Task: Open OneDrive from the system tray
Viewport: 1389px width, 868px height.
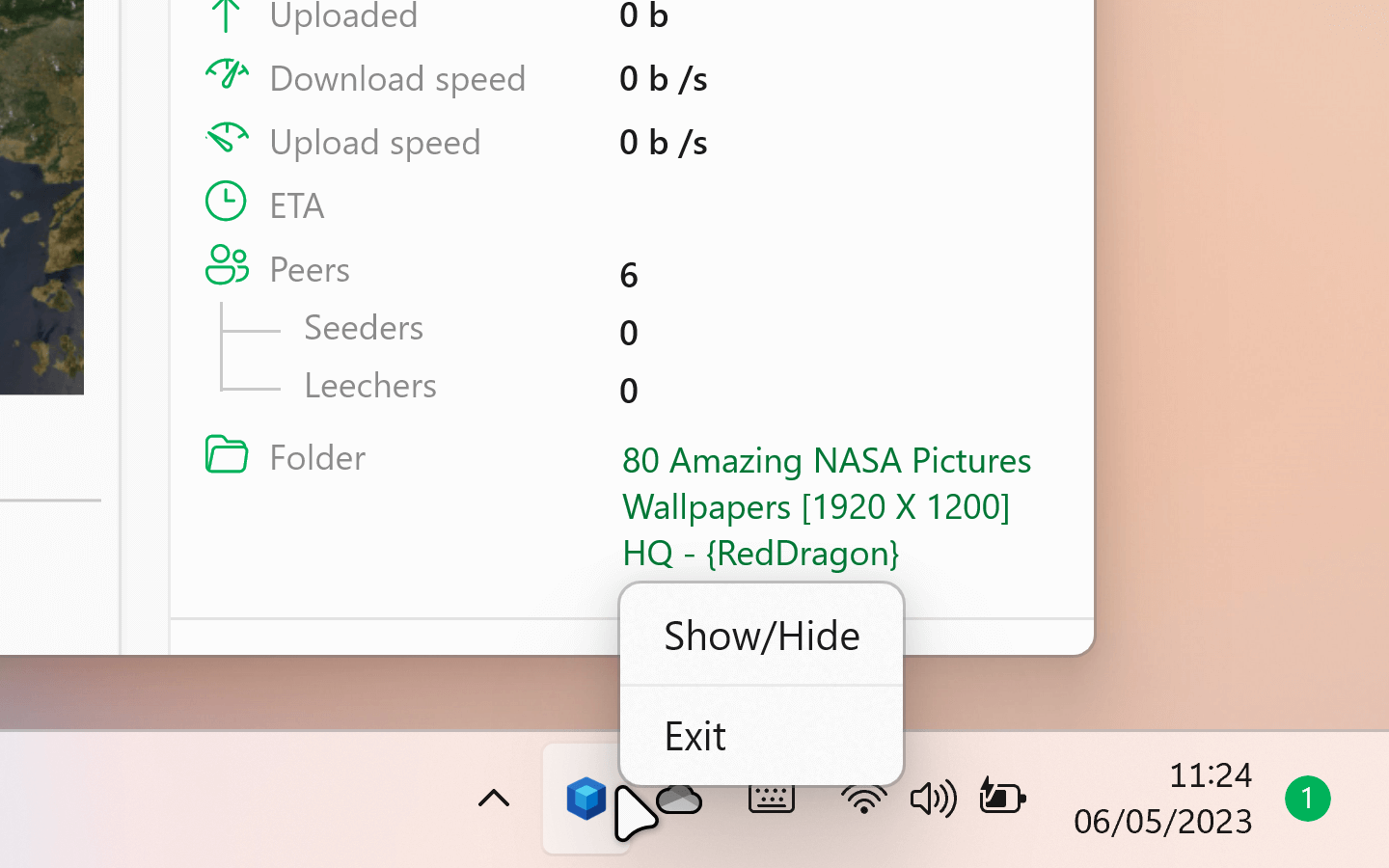Action: [679, 799]
